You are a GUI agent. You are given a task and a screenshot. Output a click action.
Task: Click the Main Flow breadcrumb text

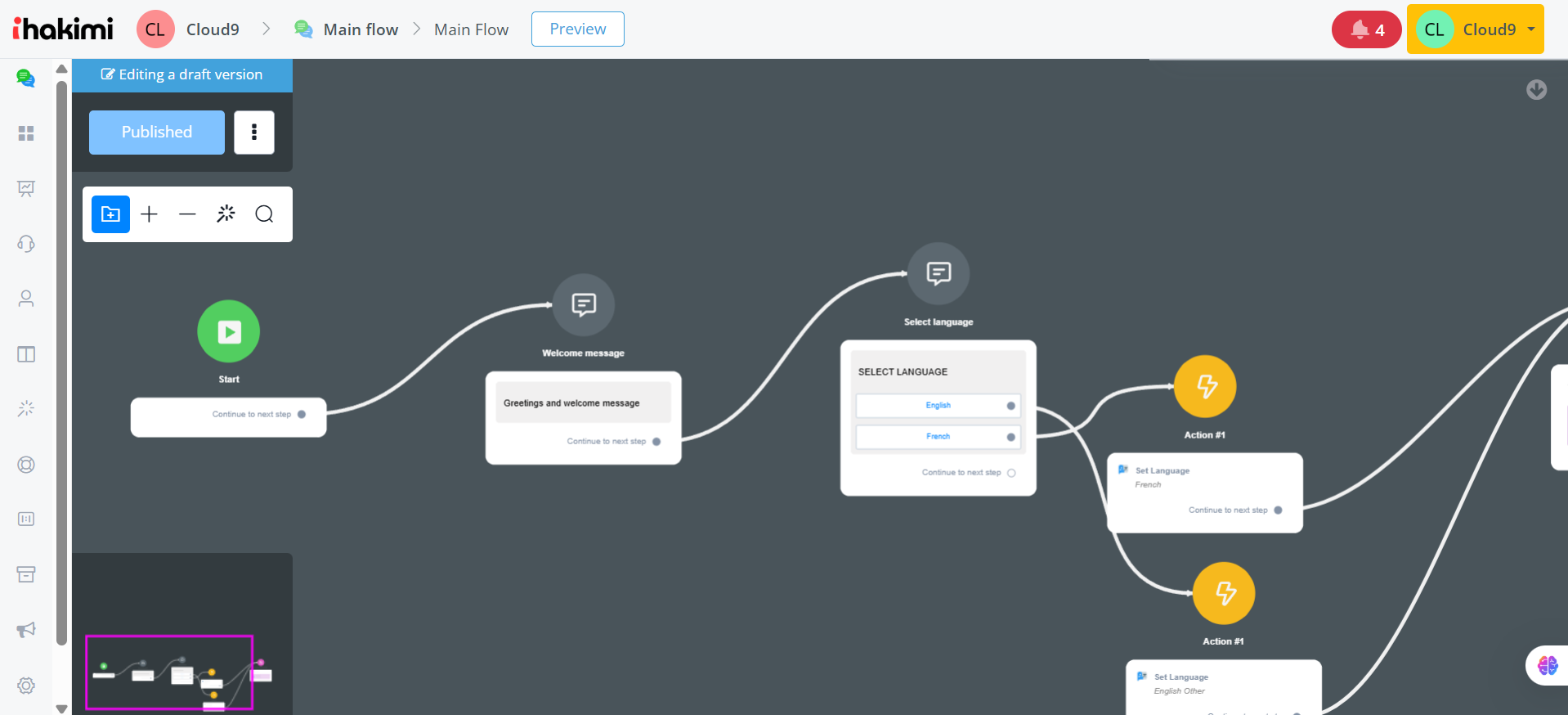[x=472, y=29]
